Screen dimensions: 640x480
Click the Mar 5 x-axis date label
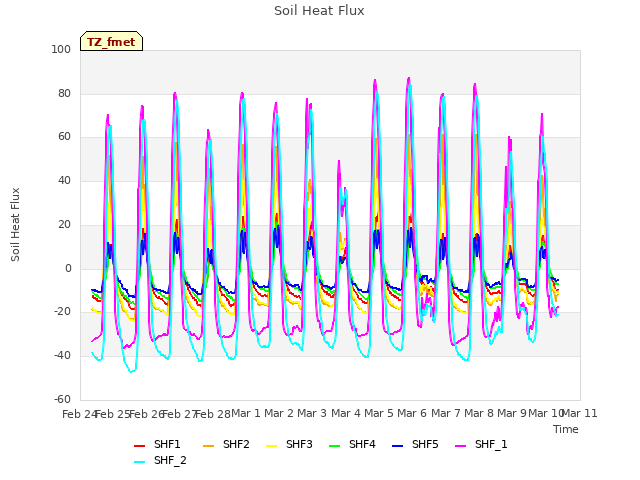379,413
